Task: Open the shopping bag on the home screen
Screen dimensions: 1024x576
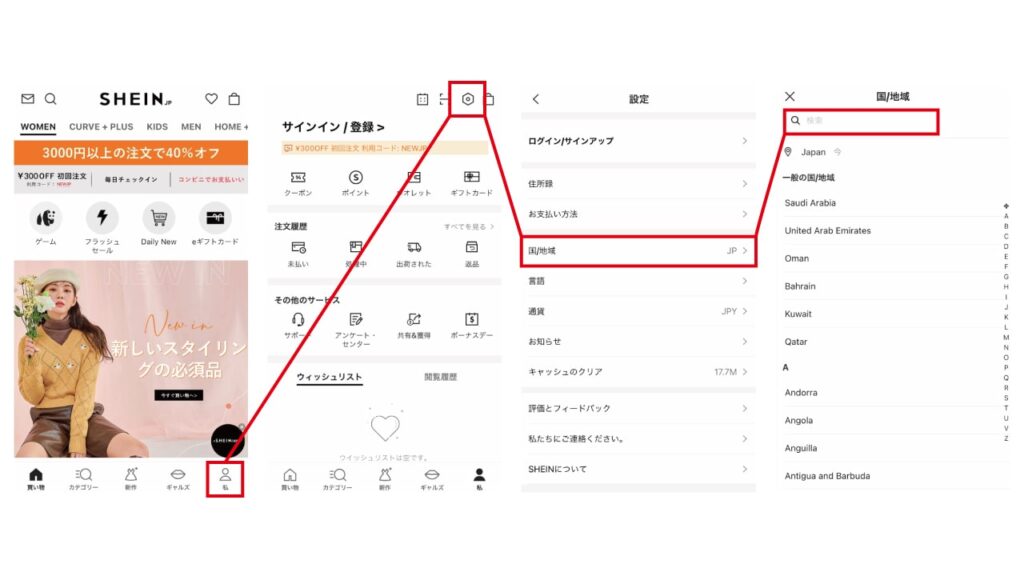Action: tap(234, 99)
